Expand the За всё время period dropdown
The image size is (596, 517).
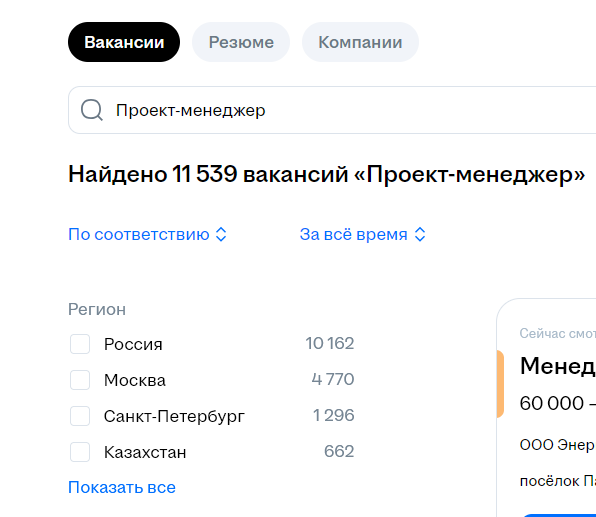click(363, 235)
